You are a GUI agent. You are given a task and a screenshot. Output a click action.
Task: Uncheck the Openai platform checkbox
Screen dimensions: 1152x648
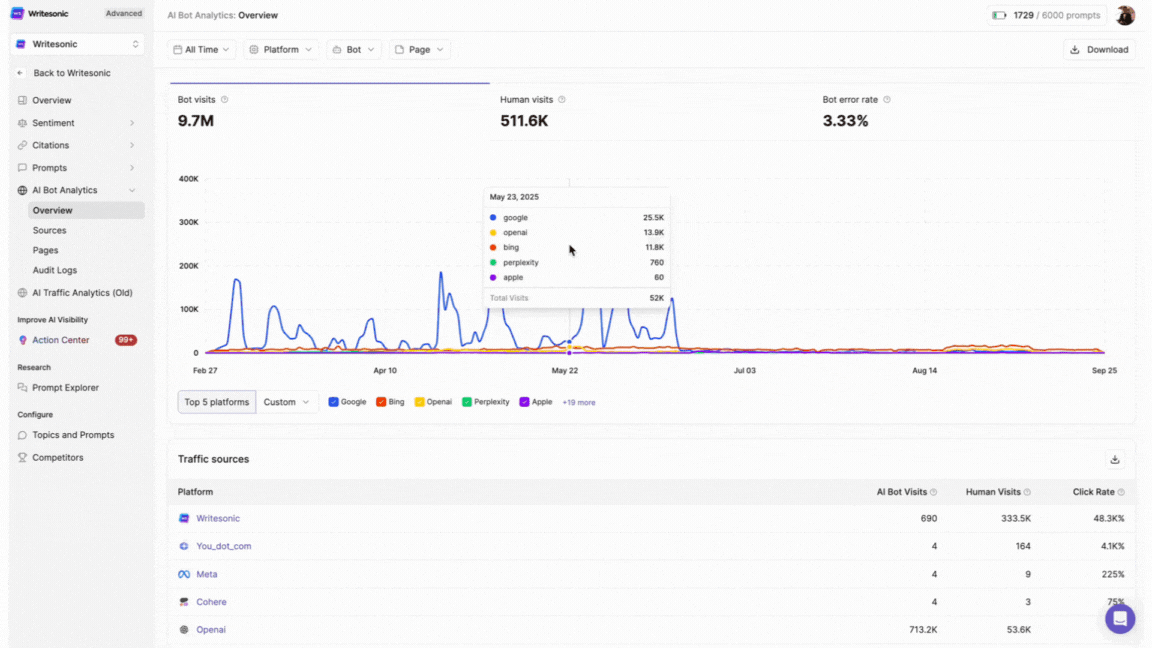[420, 402]
